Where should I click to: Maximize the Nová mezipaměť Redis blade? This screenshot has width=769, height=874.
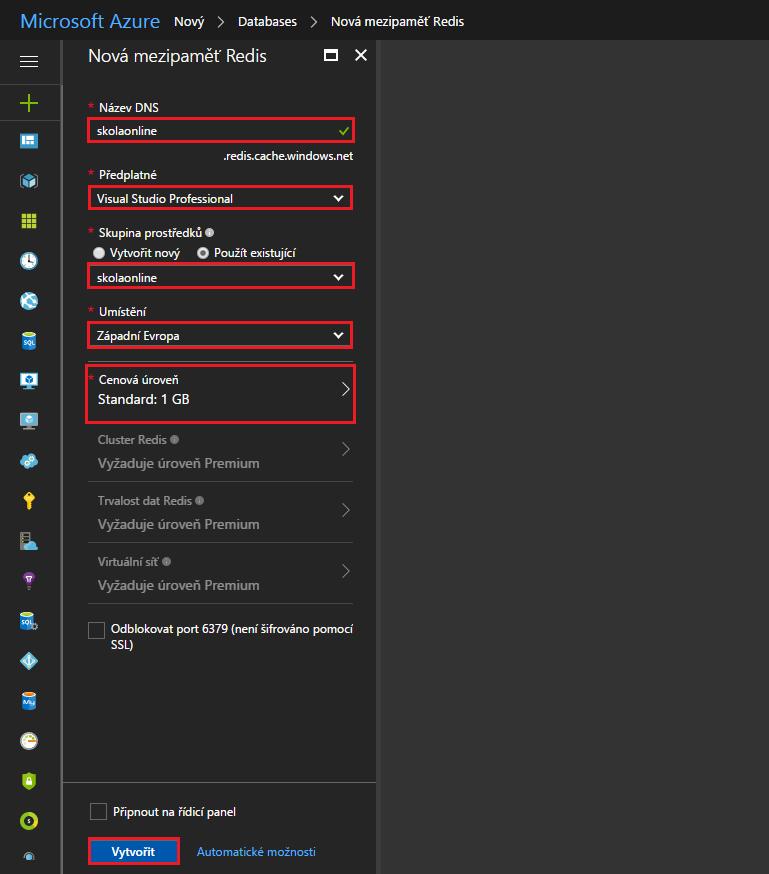coord(331,55)
